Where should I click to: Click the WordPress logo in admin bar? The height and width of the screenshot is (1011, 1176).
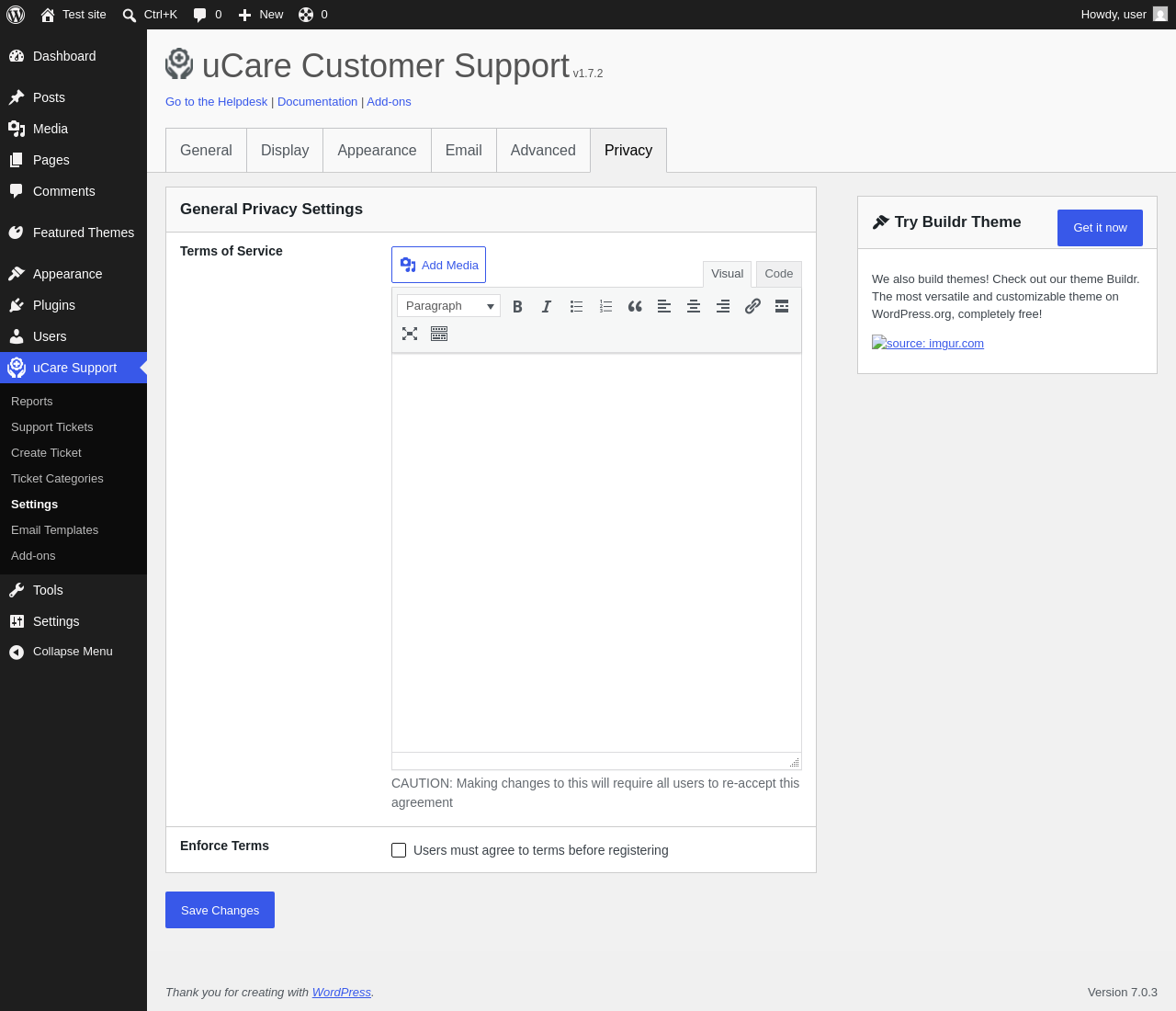16,15
